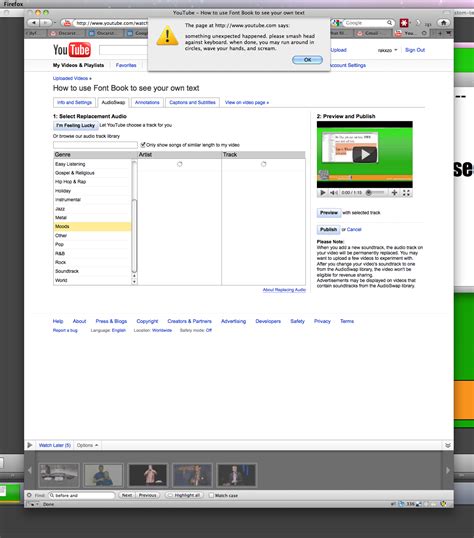Click the Sign Out link
The image size is (474, 538).
click(x=415, y=50)
